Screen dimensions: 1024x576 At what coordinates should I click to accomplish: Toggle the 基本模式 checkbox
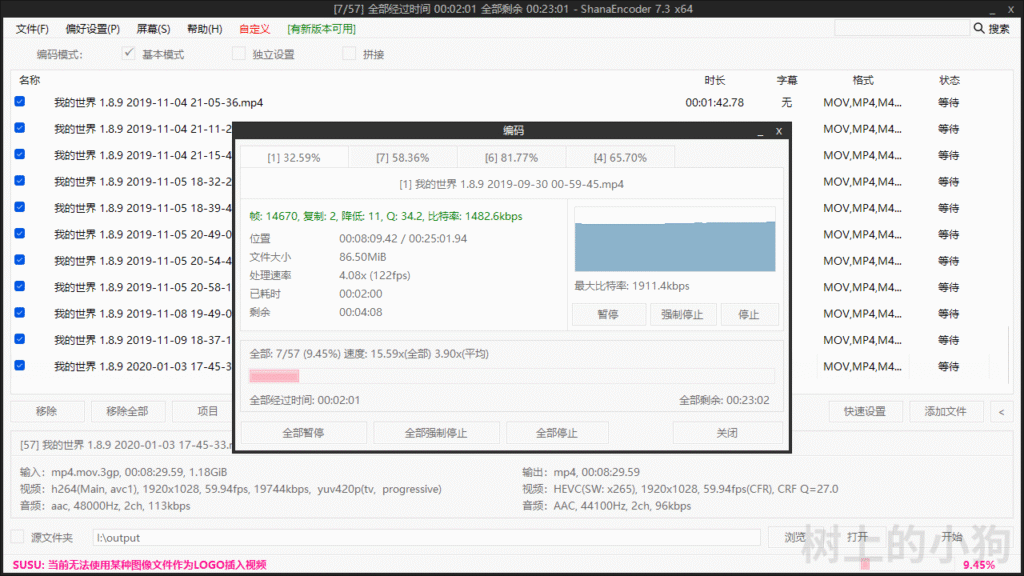129,54
